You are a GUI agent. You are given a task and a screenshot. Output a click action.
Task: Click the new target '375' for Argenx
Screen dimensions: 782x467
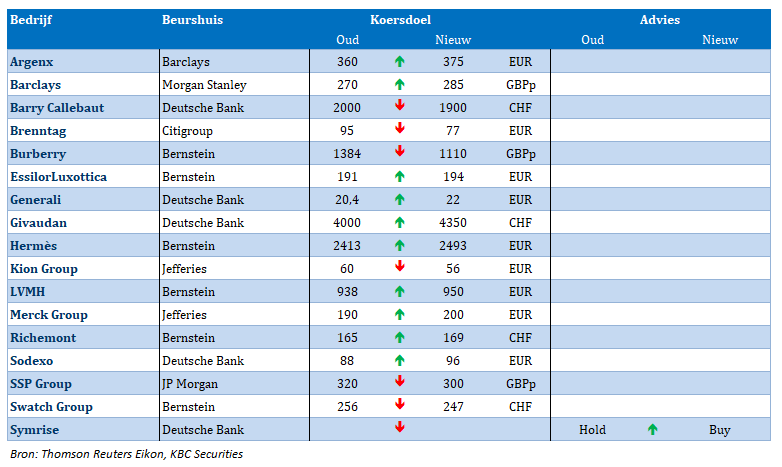[x=453, y=61]
